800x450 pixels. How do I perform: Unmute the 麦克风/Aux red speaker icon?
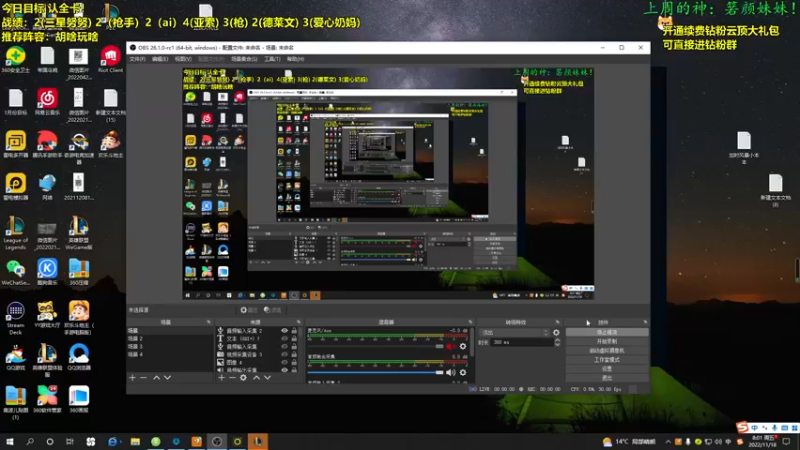point(451,346)
